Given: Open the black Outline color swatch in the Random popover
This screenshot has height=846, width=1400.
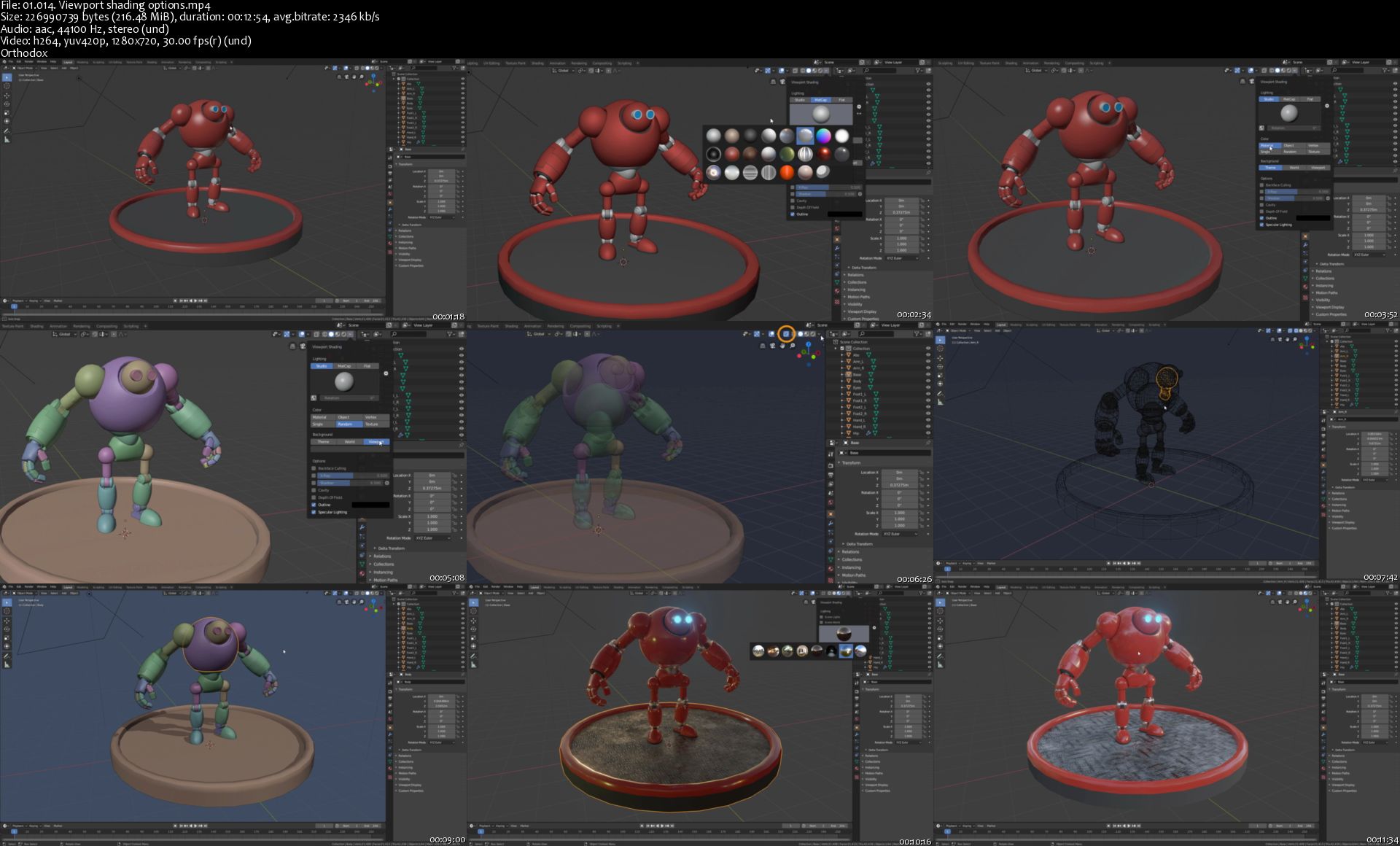Looking at the screenshot, I should 370,505.
